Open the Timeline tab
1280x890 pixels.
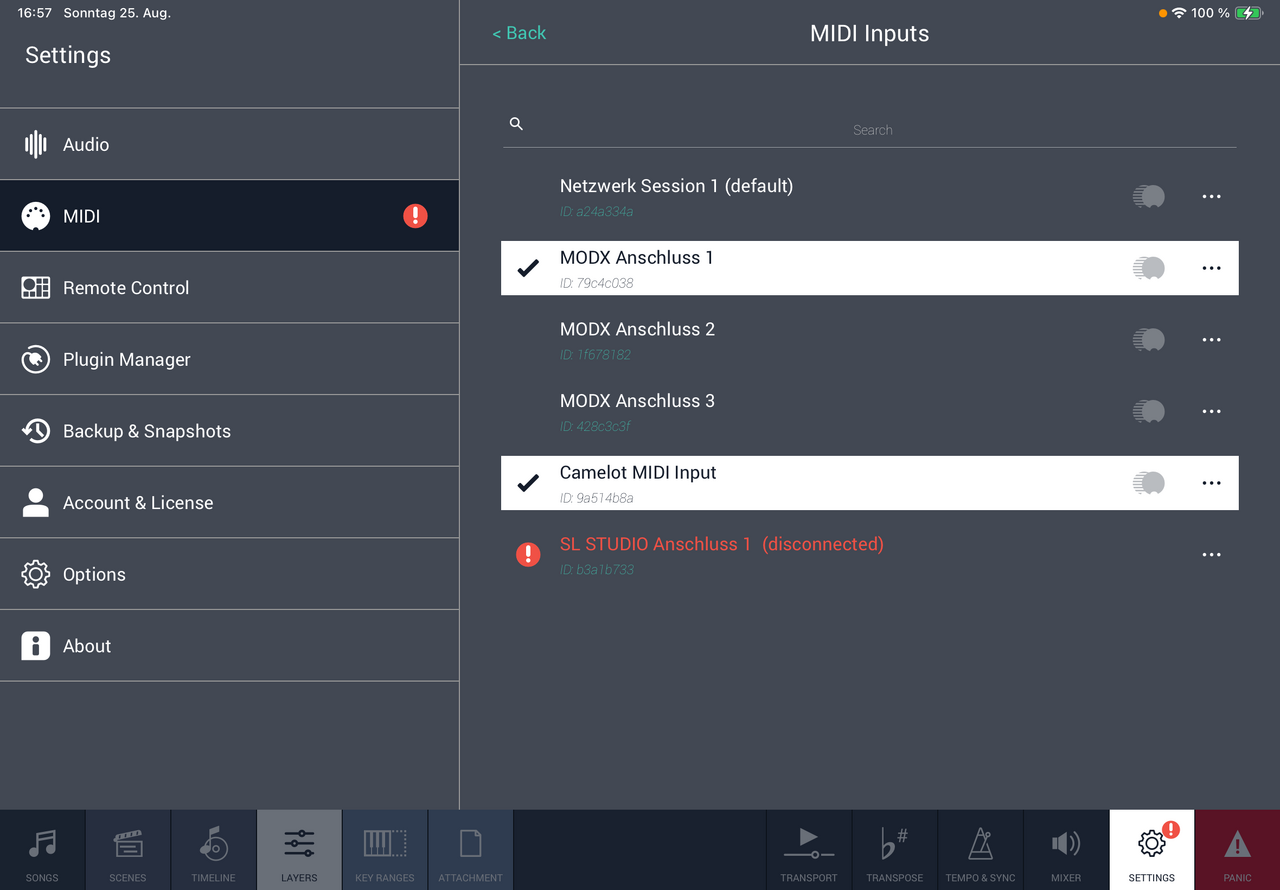coord(213,850)
